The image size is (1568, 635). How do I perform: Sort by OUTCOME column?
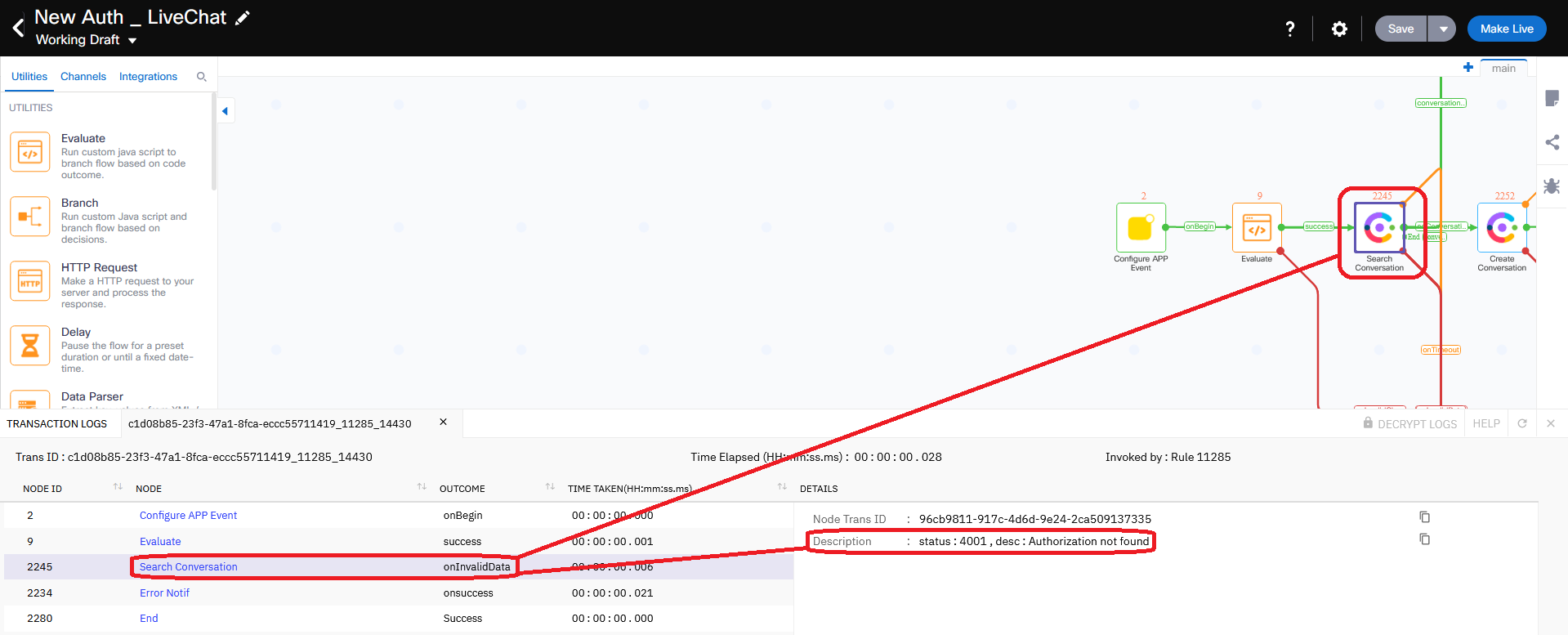[x=550, y=487]
